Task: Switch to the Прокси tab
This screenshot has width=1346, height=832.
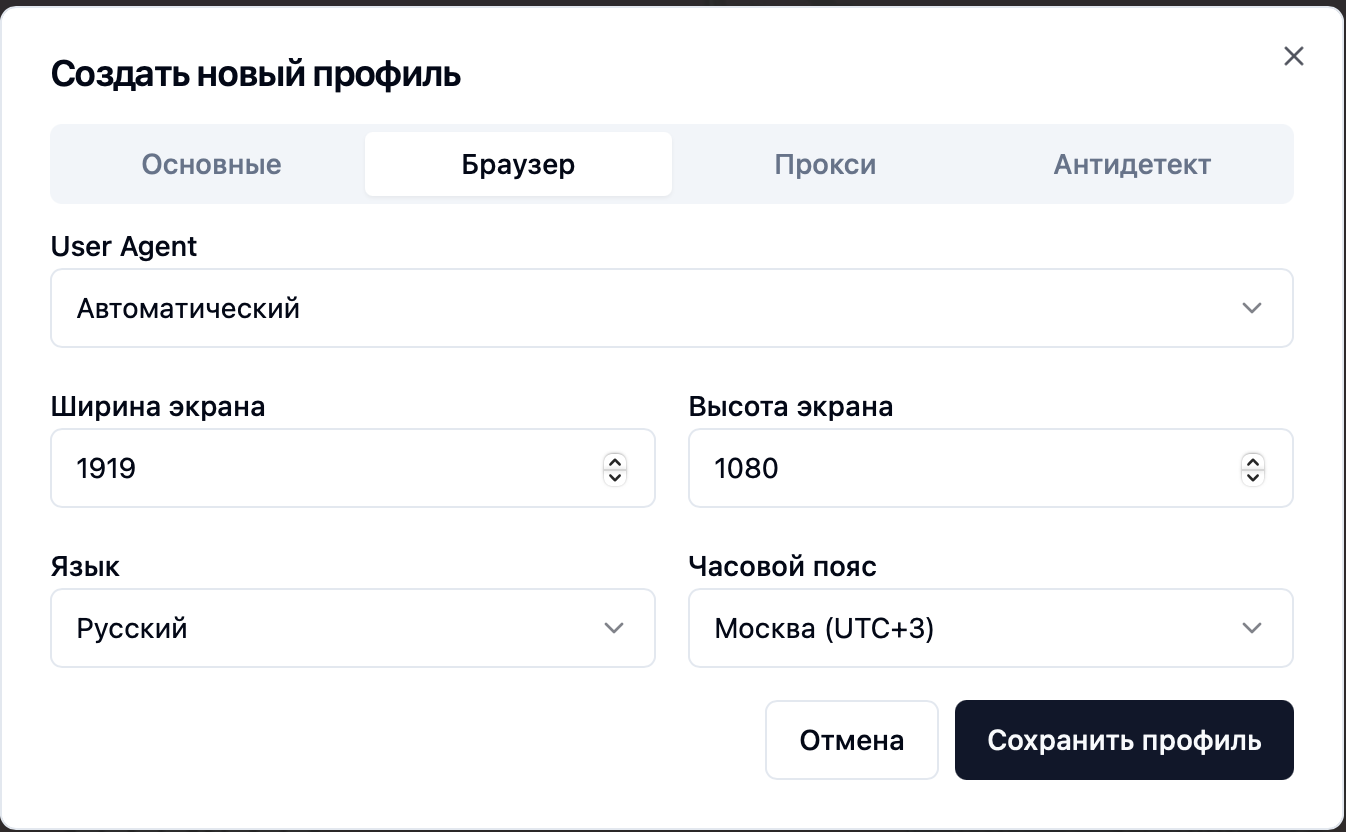Action: [x=825, y=163]
